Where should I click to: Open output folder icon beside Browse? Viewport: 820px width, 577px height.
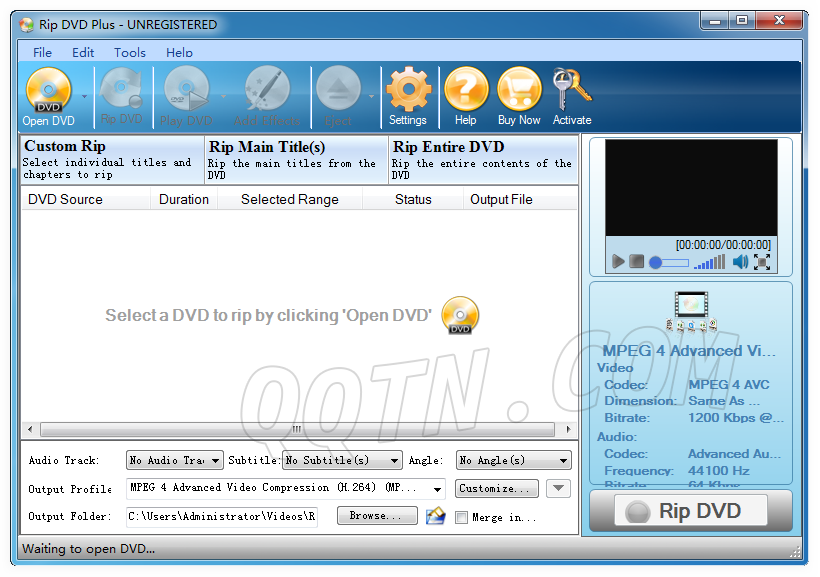tap(435, 516)
